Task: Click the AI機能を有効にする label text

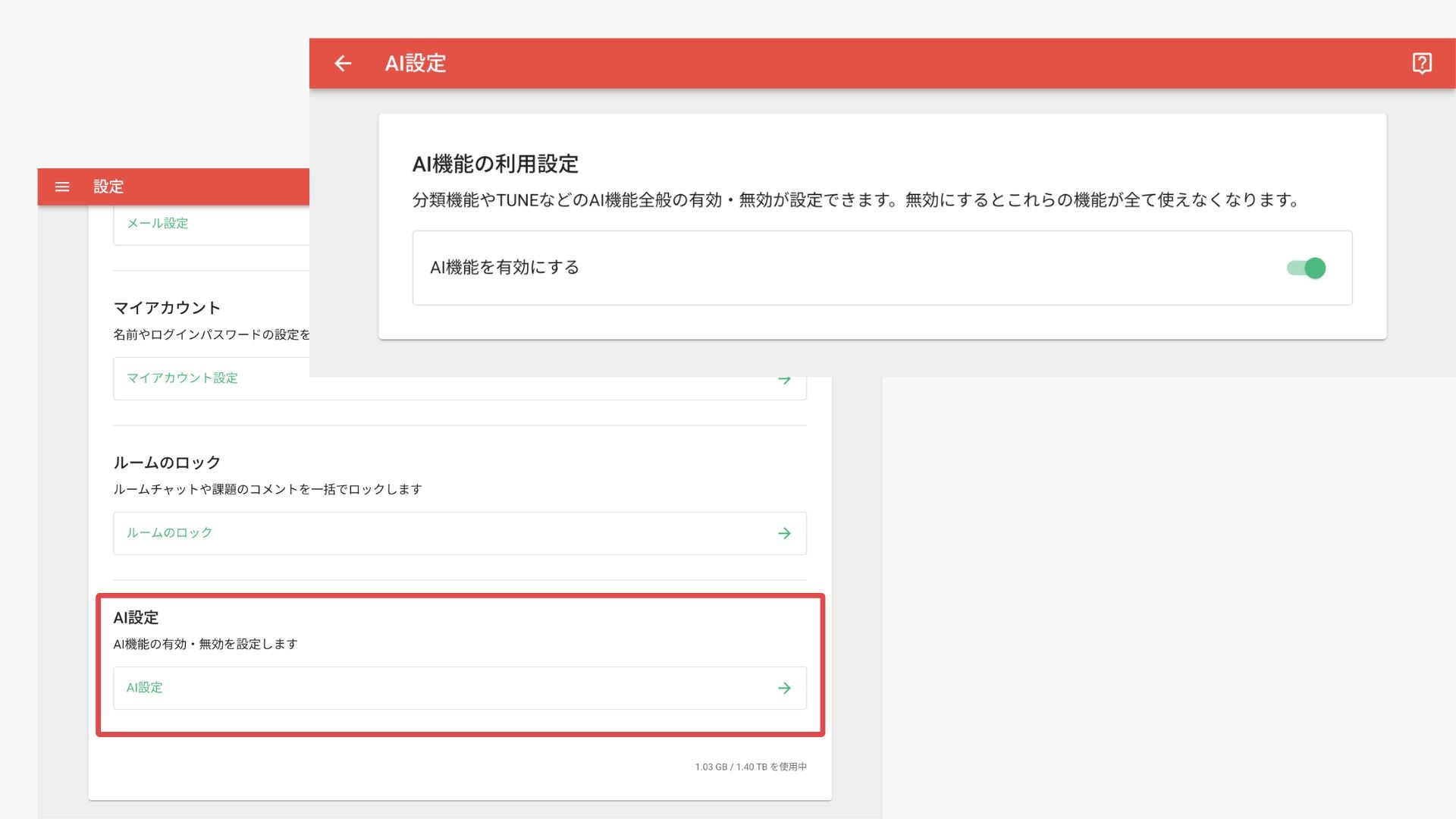Action: click(x=504, y=268)
